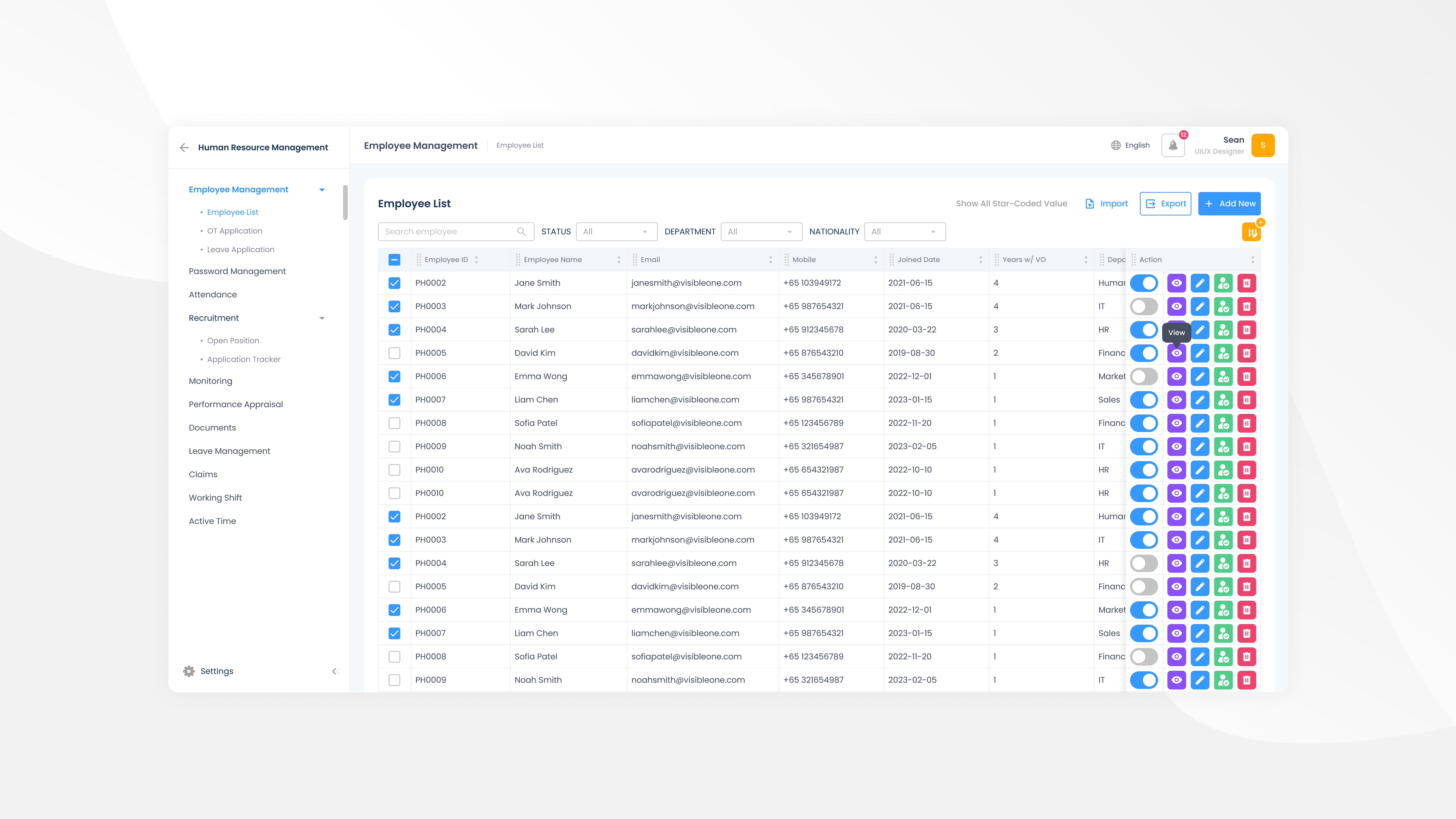Sort by Employee ID using its sort arrows
Image resolution: width=1456 pixels, height=819 pixels.
[476, 260]
